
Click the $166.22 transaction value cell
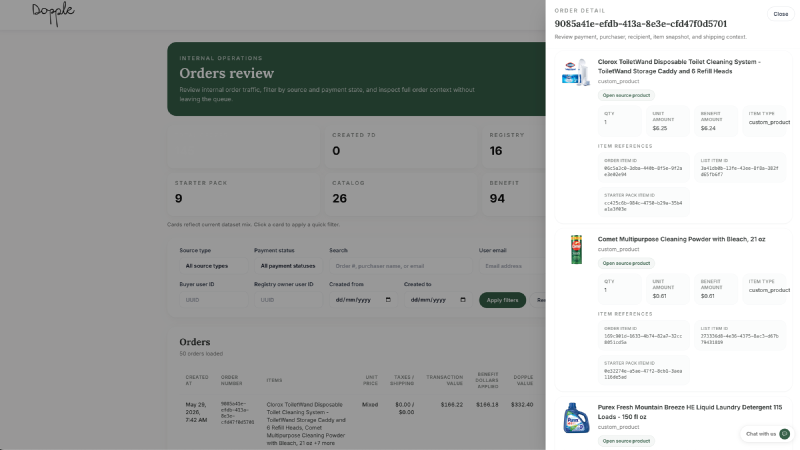coord(452,405)
